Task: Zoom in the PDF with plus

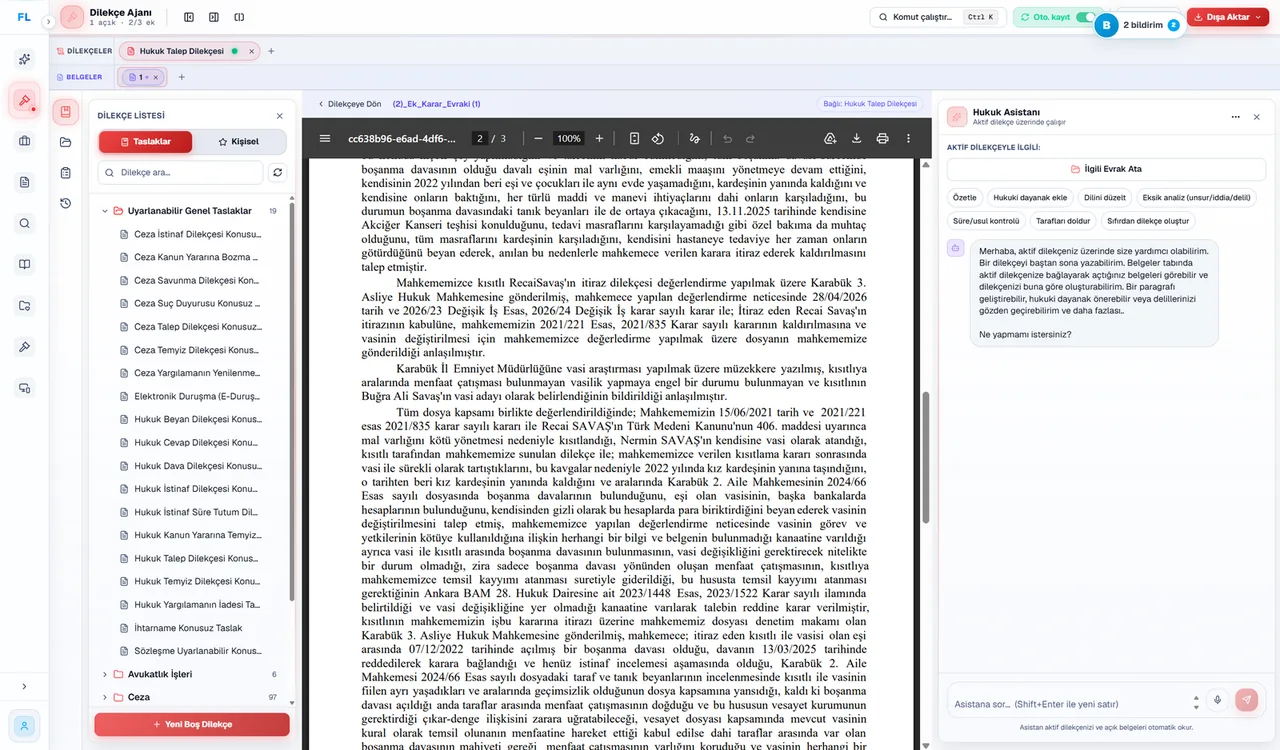Action: click(x=599, y=138)
